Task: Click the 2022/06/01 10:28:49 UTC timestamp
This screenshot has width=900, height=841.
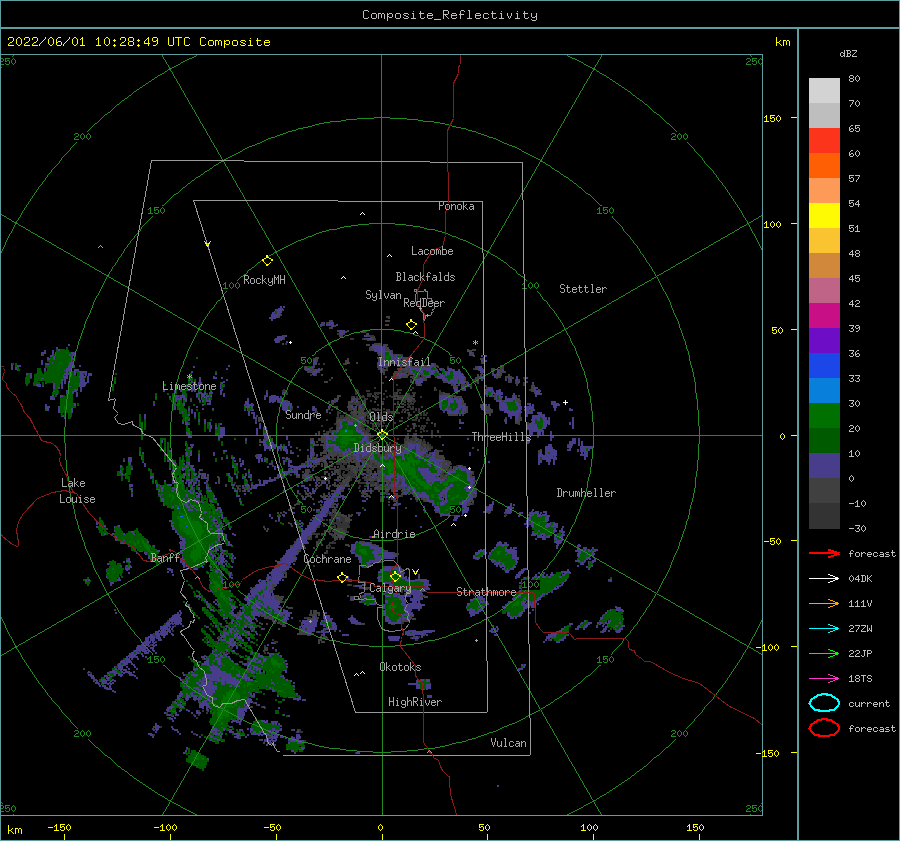Action: click(138, 42)
